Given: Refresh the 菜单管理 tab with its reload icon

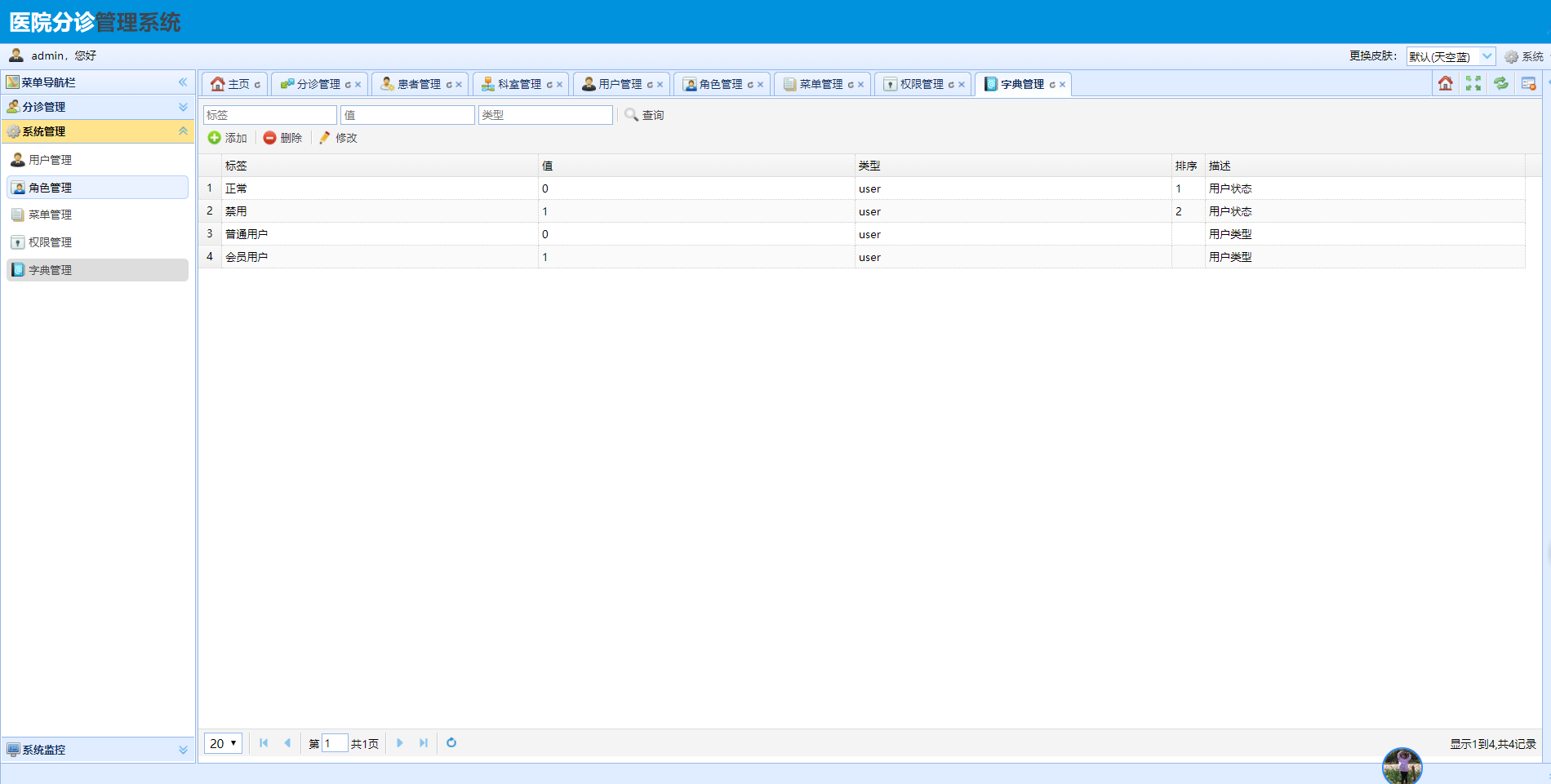Looking at the screenshot, I should [851, 85].
